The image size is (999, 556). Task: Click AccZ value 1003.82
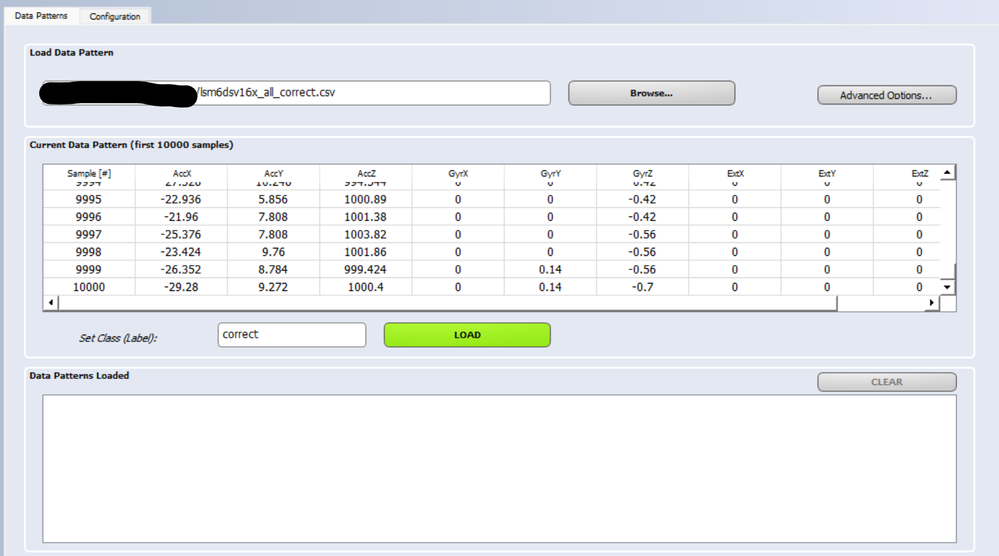[365, 234]
